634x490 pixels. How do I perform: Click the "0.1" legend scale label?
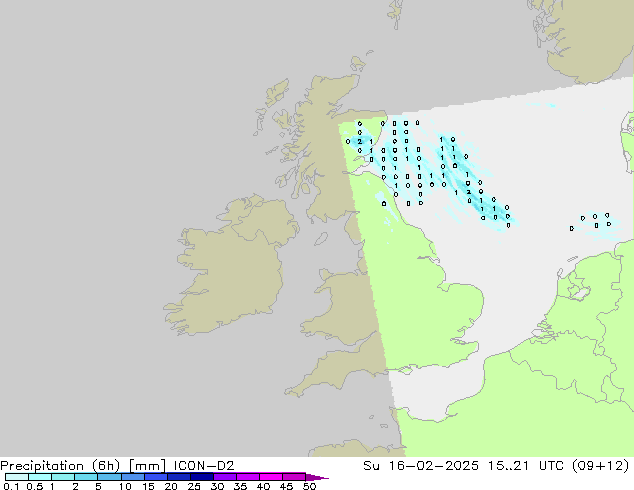click(11, 486)
